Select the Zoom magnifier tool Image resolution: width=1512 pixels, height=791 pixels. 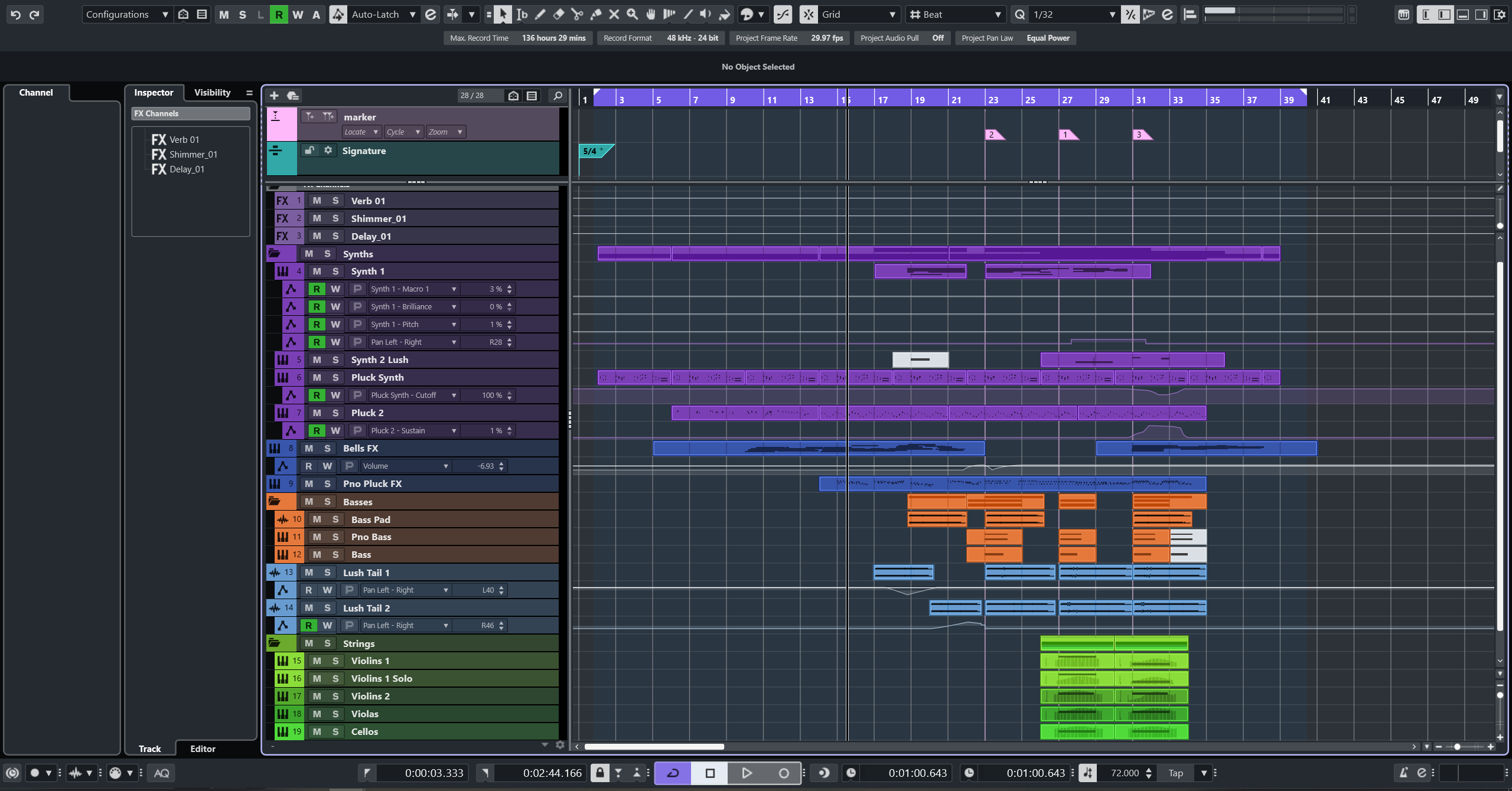coord(633,14)
